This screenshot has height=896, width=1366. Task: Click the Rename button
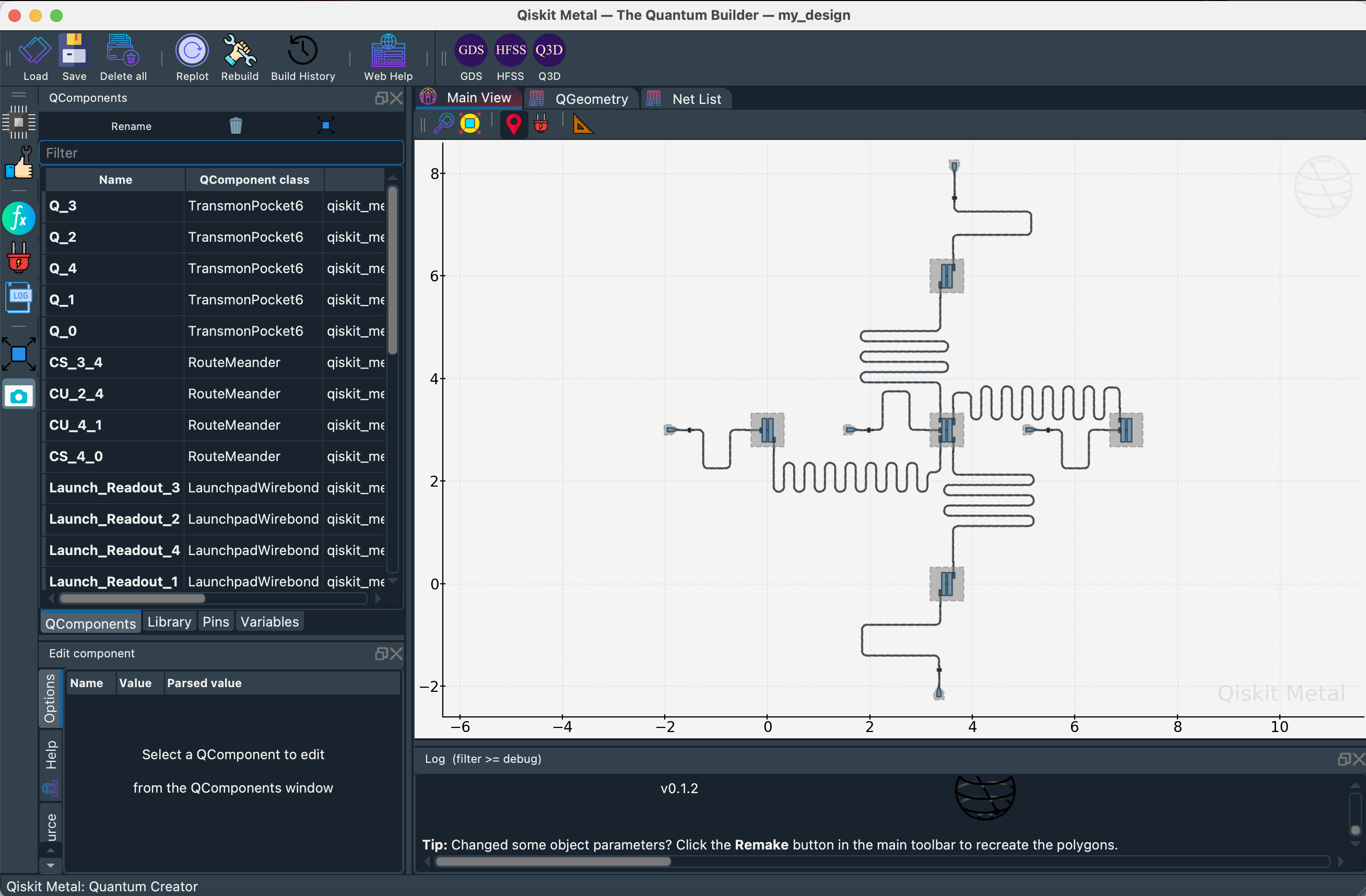click(x=131, y=126)
